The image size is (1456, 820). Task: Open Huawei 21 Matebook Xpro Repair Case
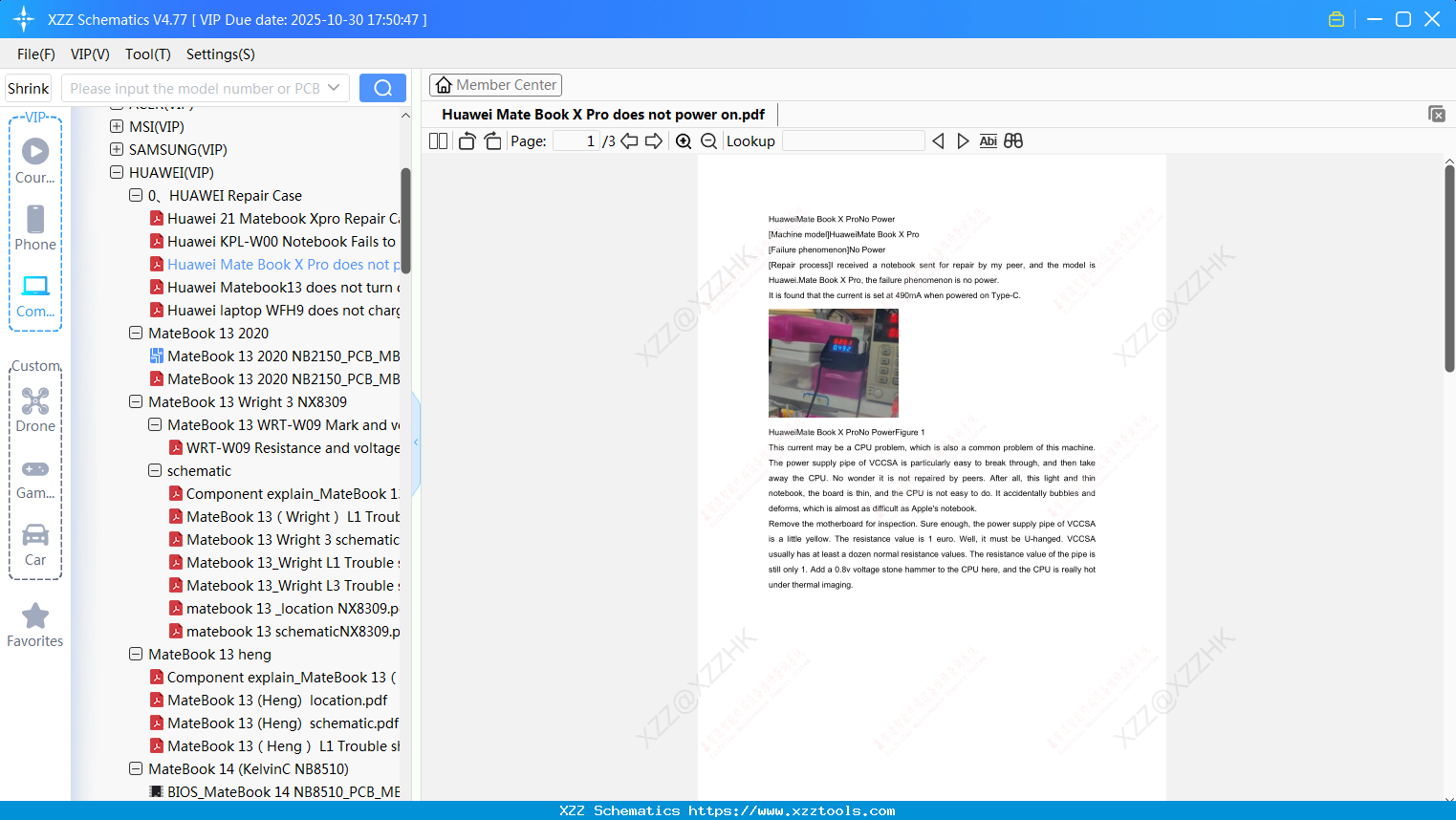coord(274,219)
